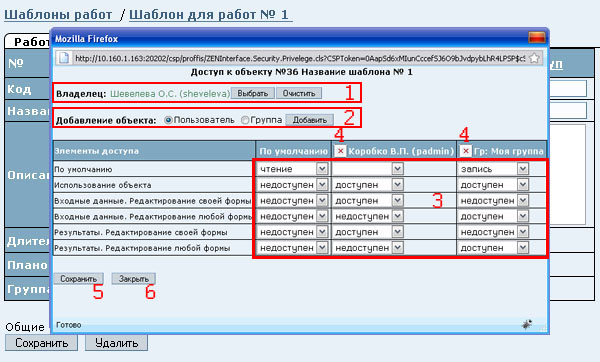The height and width of the screenshot is (362, 600).
Task: Click the Очистить owner button
Action: tap(299, 93)
